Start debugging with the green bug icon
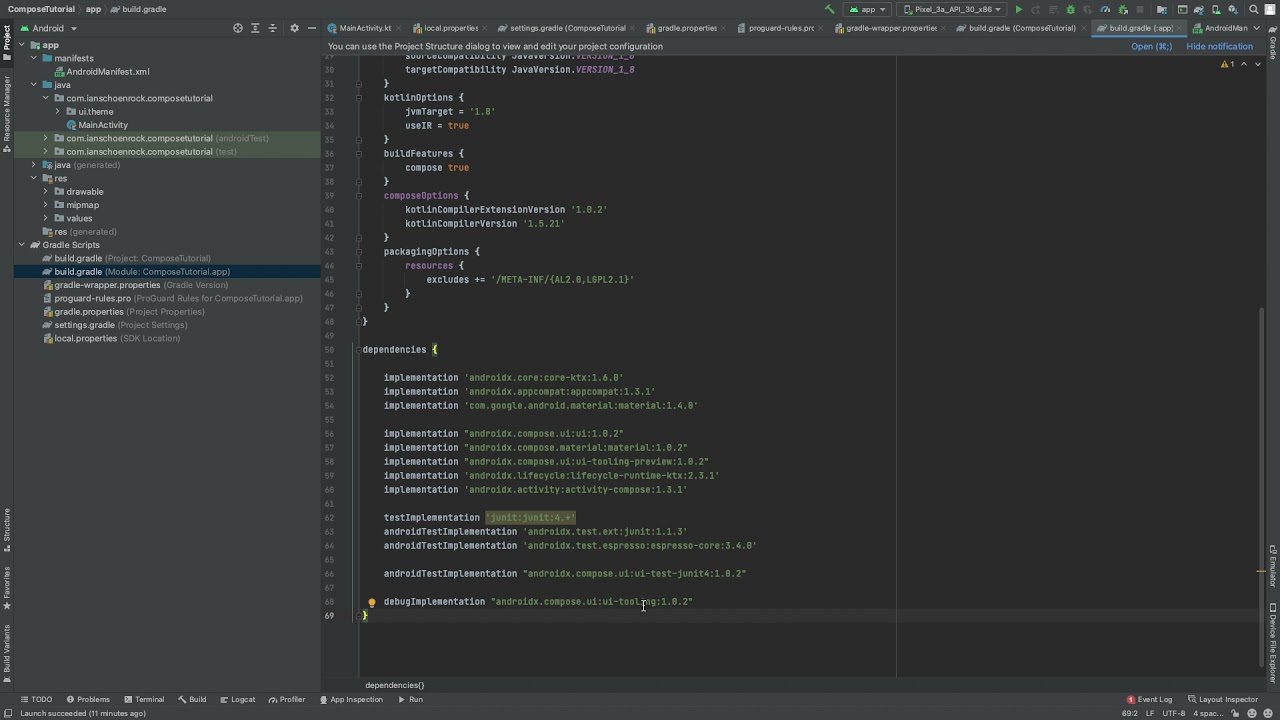The width and height of the screenshot is (1280, 720). 1070,9
